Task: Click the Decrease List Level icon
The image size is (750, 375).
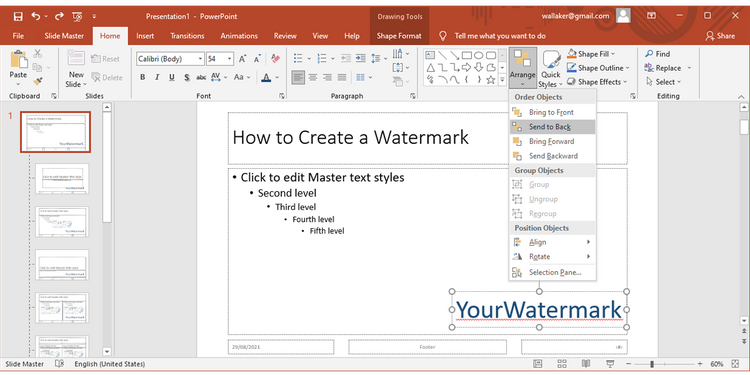Action: [346, 58]
